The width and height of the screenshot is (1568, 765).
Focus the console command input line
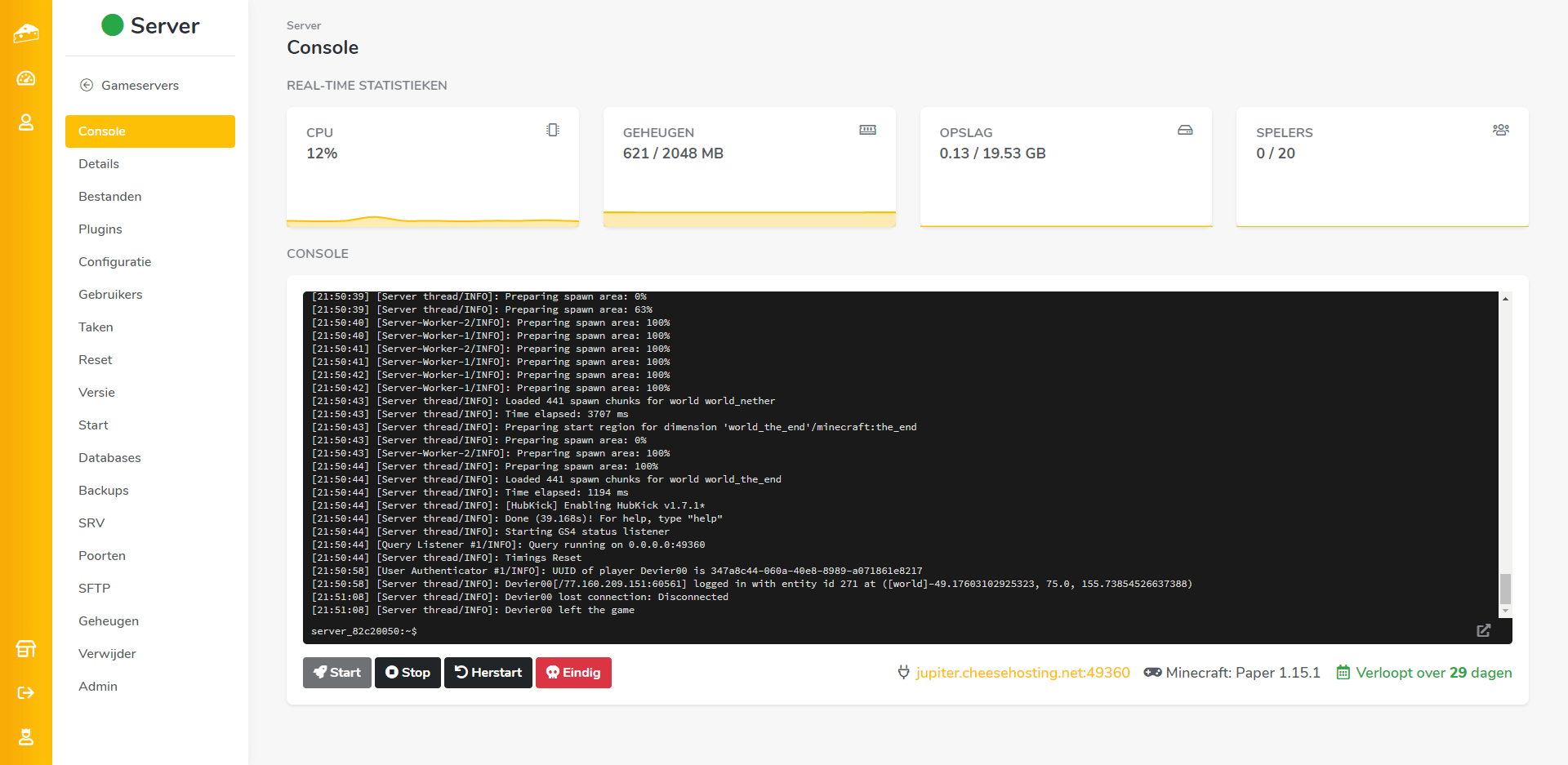point(898,631)
